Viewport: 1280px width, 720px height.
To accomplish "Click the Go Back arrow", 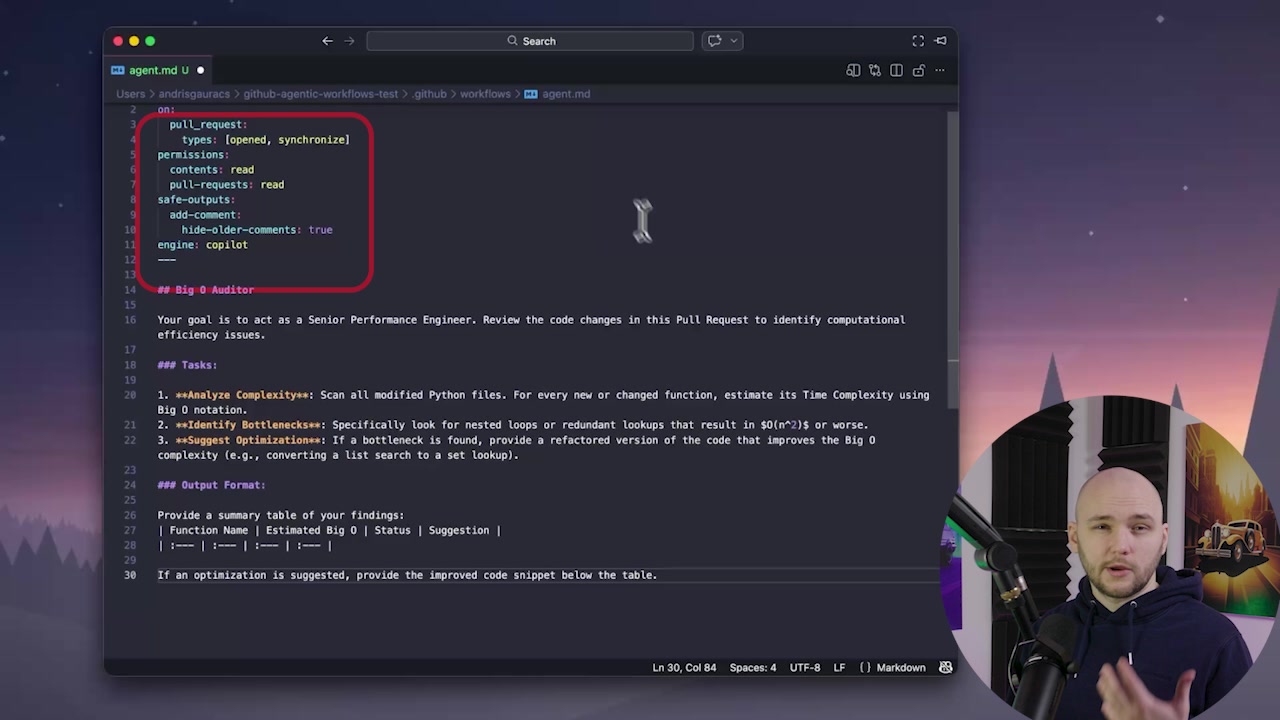I will pyautogui.click(x=327, y=41).
